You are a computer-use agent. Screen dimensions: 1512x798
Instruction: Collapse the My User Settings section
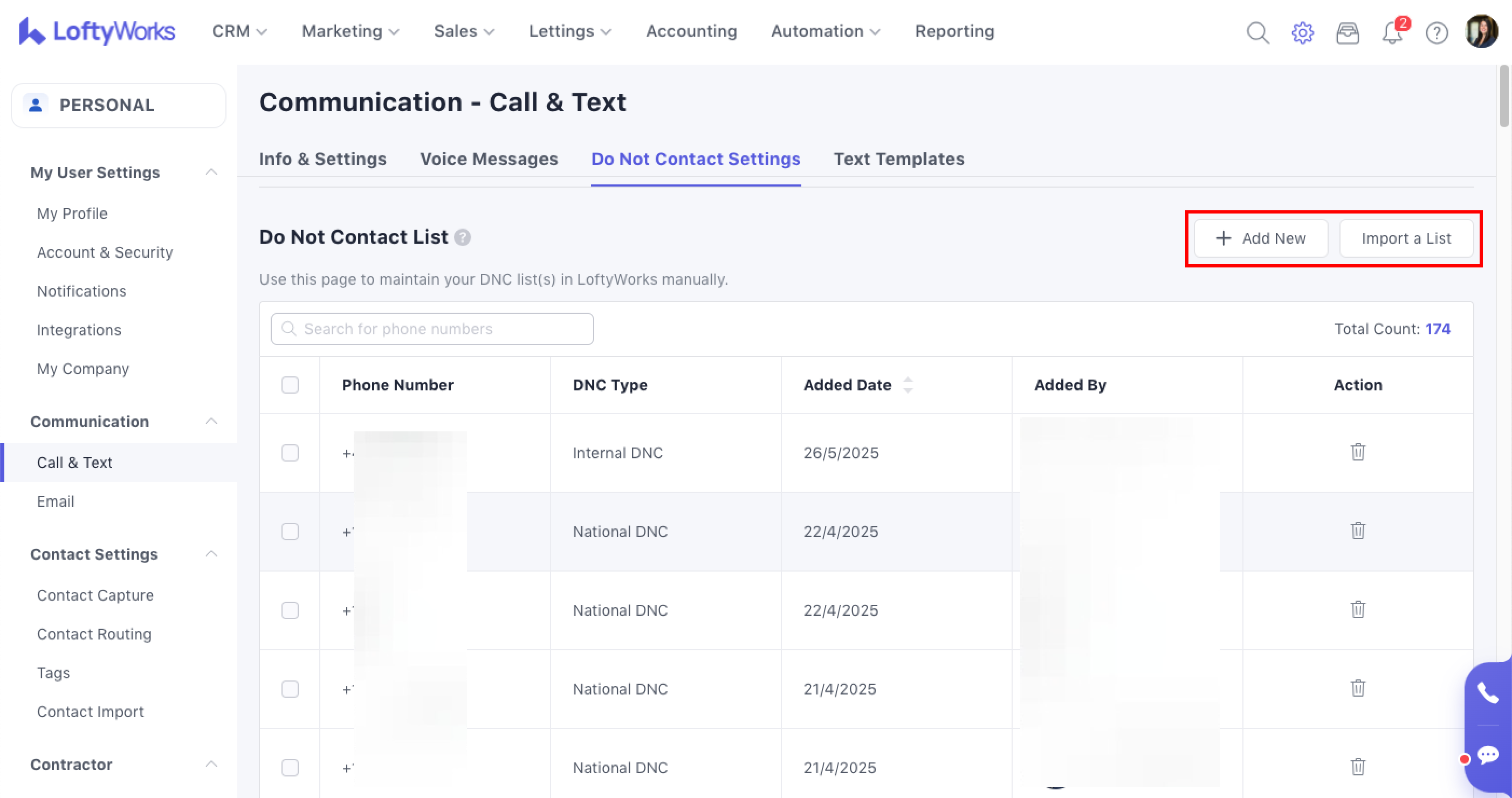[x=211, y=172]
